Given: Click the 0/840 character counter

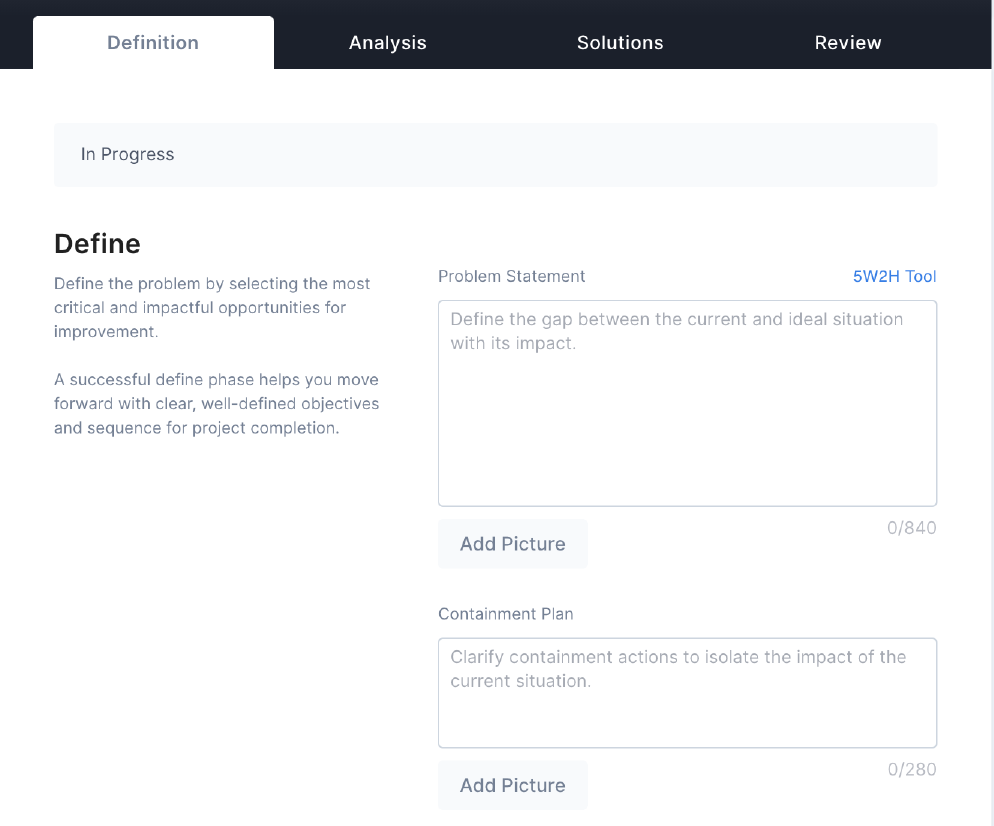Looking at the screenshot, I should [911, 528].
